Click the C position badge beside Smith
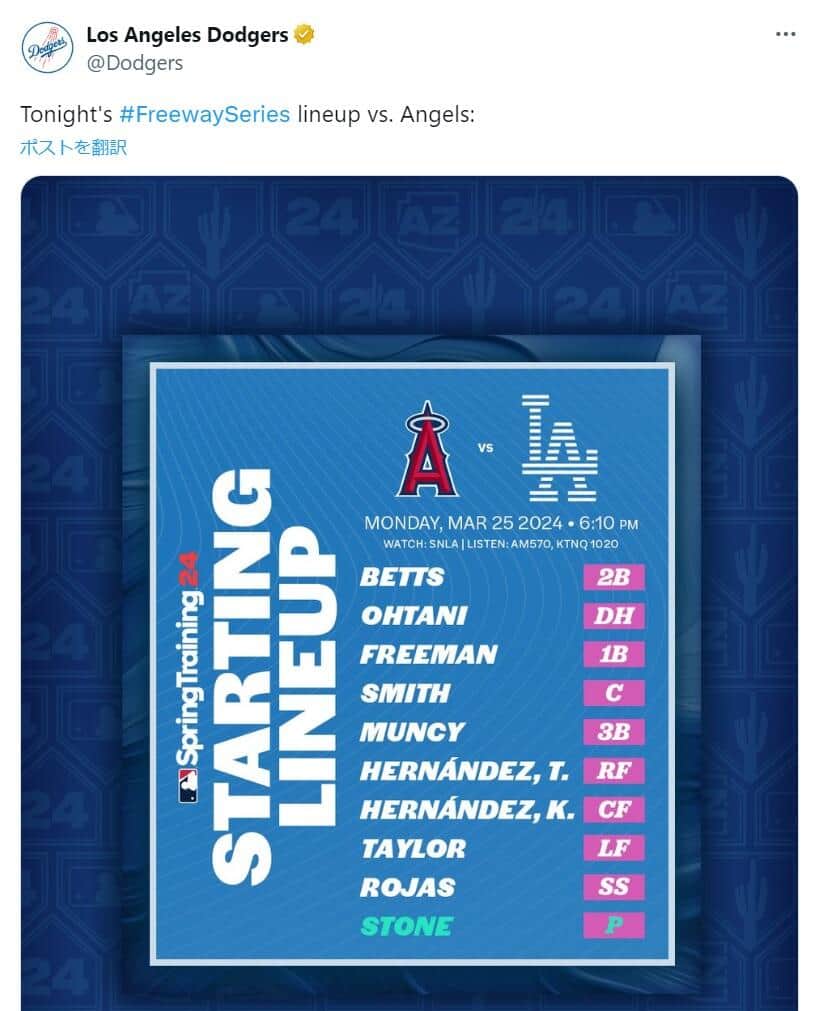 pos(613,694)
